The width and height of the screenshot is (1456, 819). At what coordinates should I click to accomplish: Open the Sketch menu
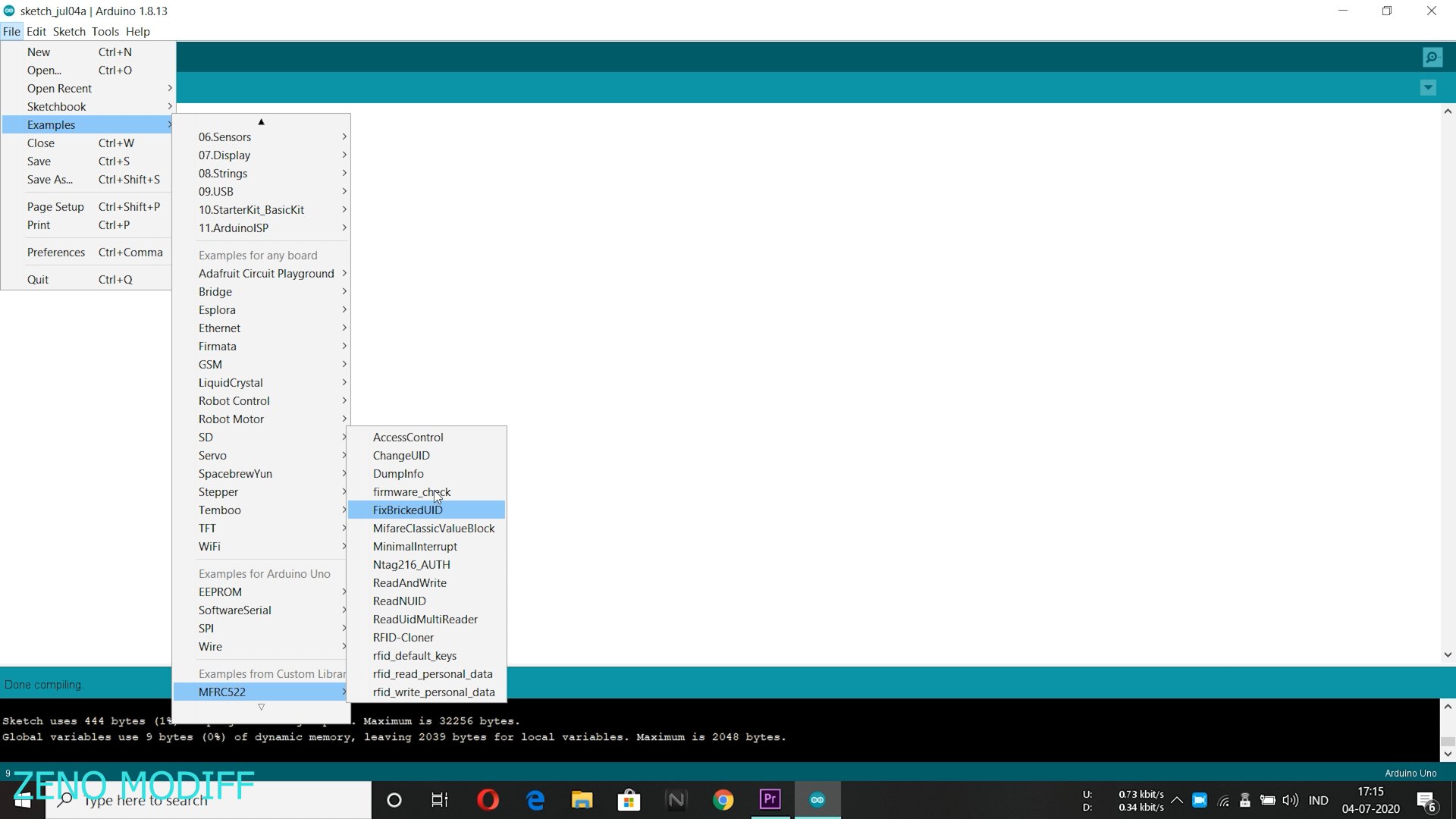(69, 32)
